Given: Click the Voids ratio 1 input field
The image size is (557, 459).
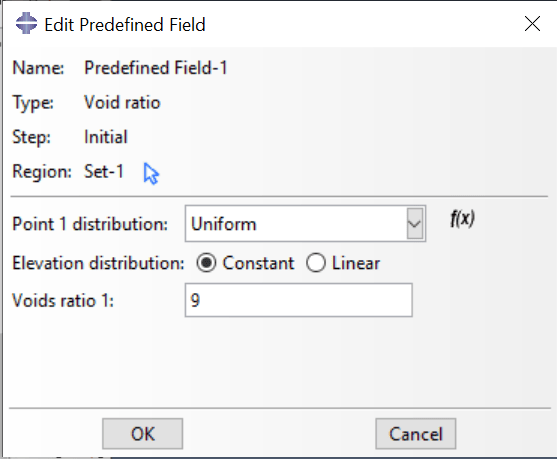Looking at the screenshot, I should pyautogui.click(x=298, y=300).
